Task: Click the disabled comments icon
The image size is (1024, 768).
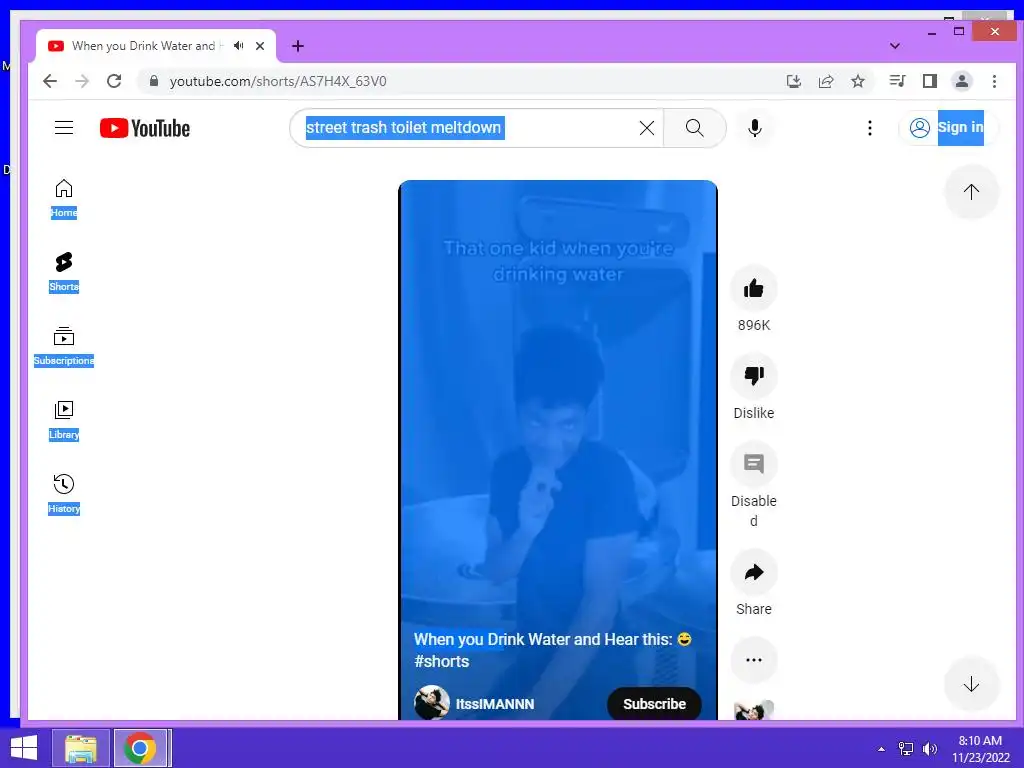Action: coord(754,464)
